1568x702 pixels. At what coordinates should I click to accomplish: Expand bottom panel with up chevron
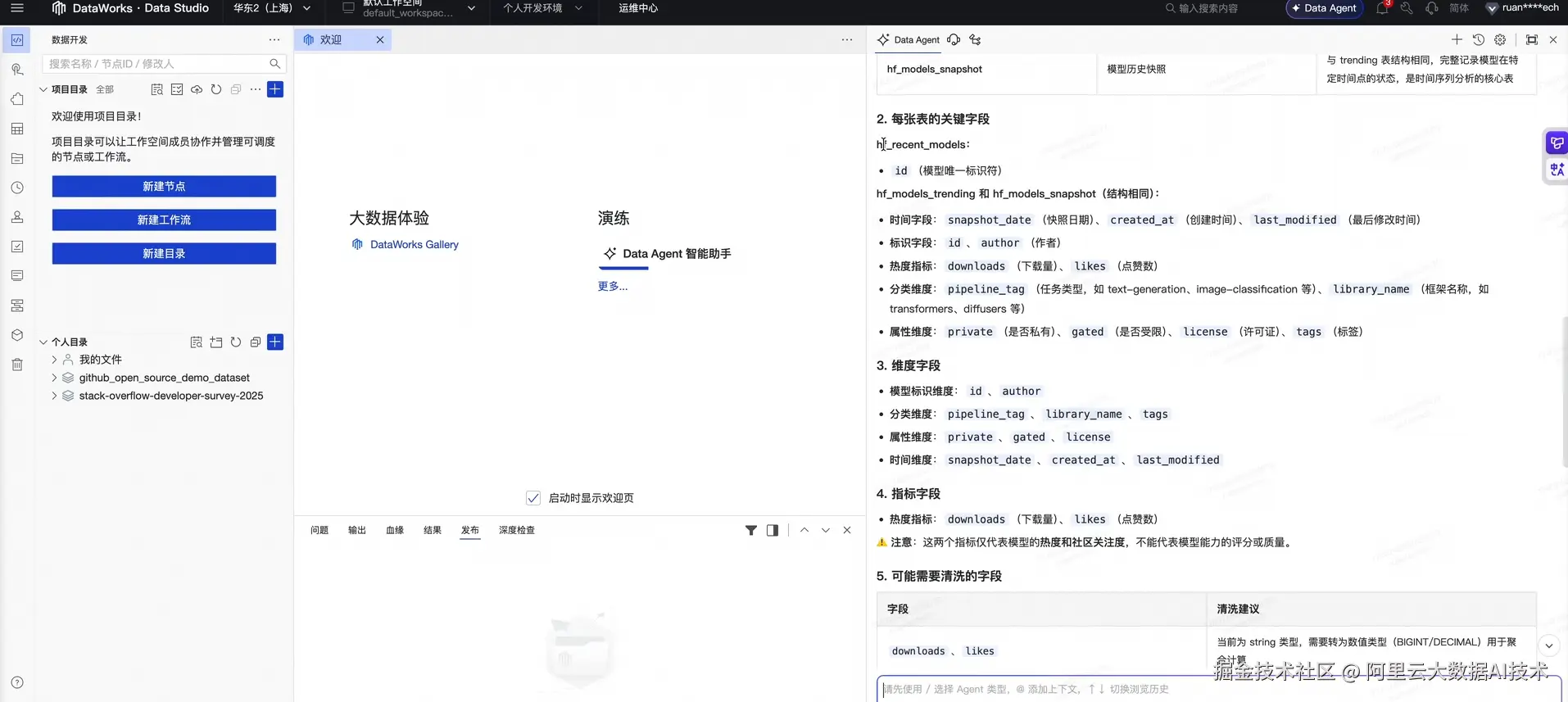pos(804,531)
